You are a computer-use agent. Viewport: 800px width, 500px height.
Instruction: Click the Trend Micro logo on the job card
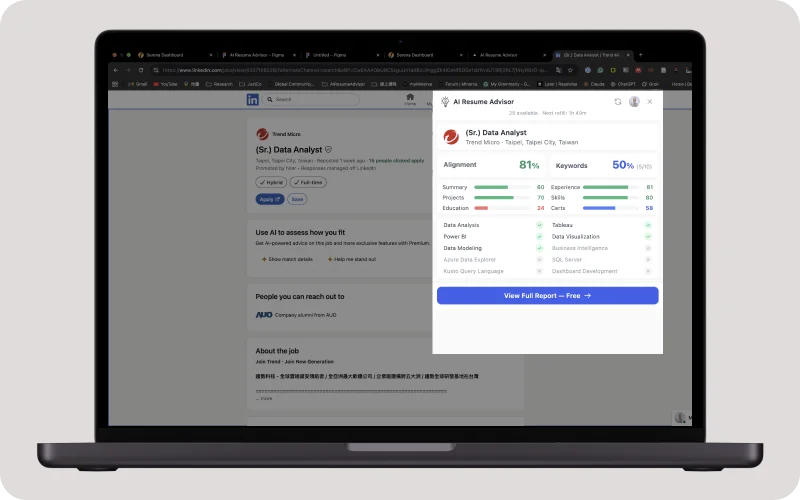point(262,134)
